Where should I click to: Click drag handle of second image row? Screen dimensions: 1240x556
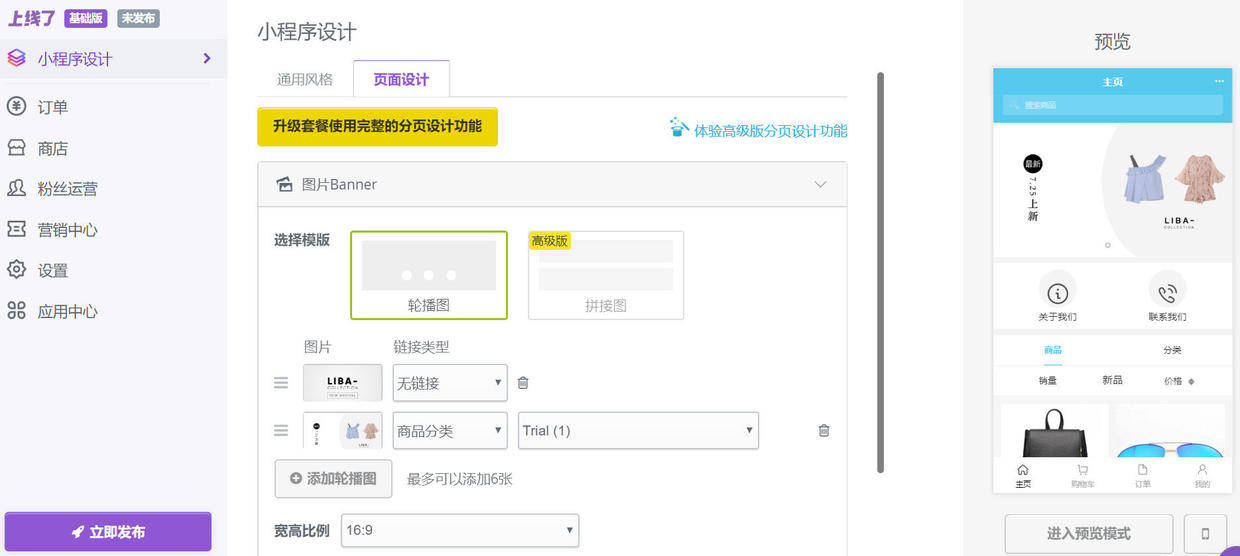pyautogui.click(x=281, y=431)
